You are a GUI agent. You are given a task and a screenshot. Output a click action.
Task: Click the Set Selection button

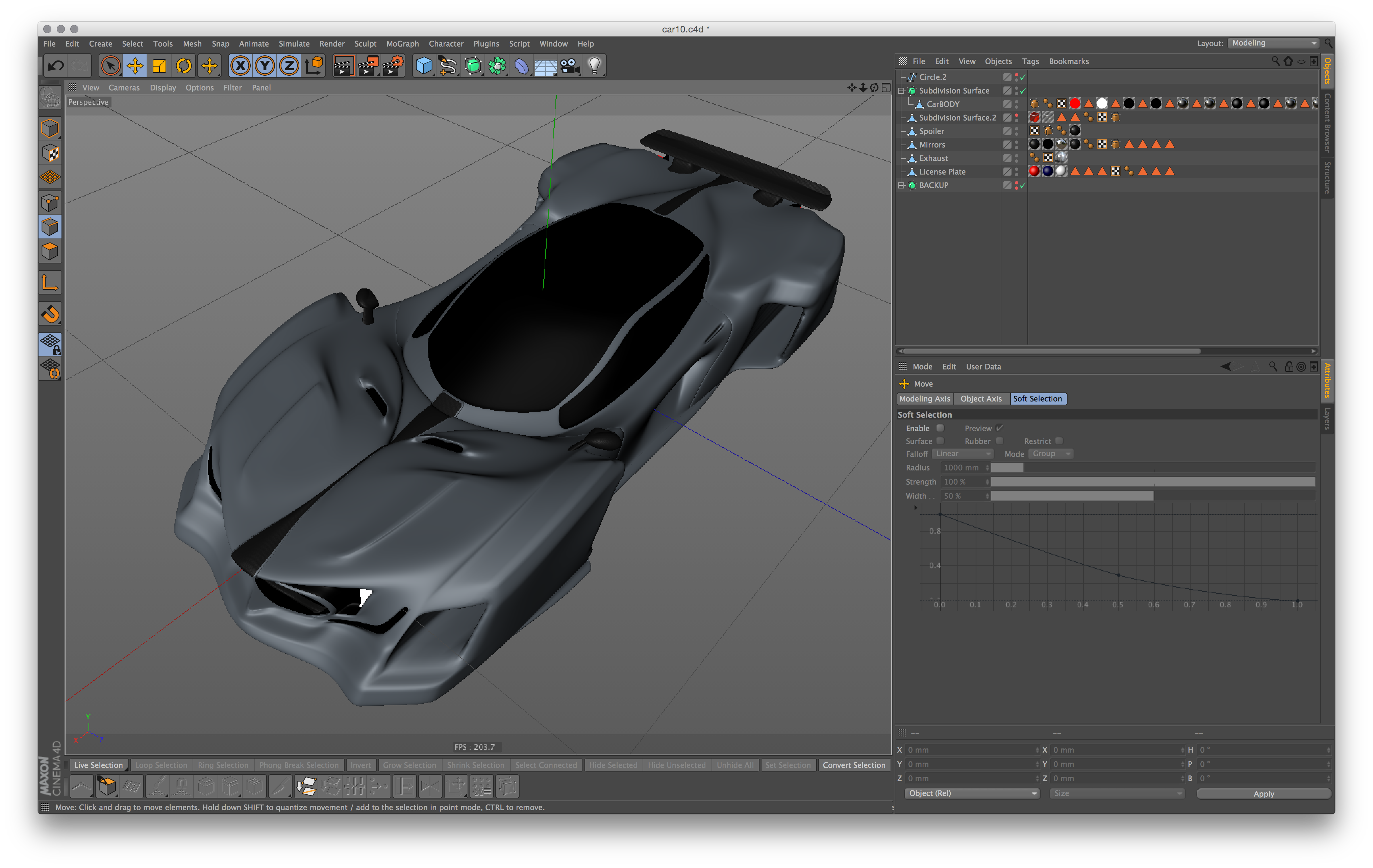(788, 765)
